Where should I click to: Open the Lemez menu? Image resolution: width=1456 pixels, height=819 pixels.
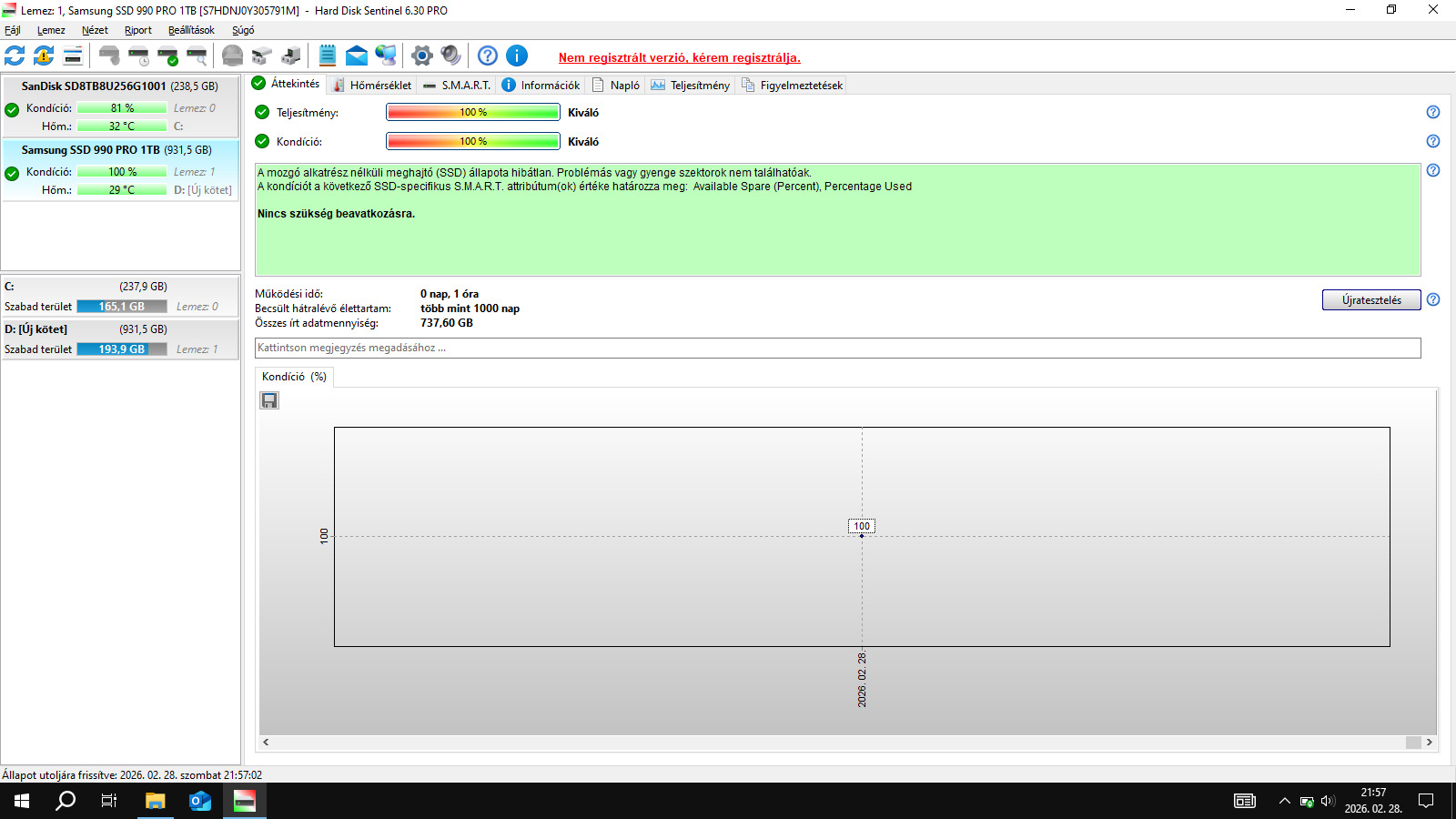click(51, 30)
